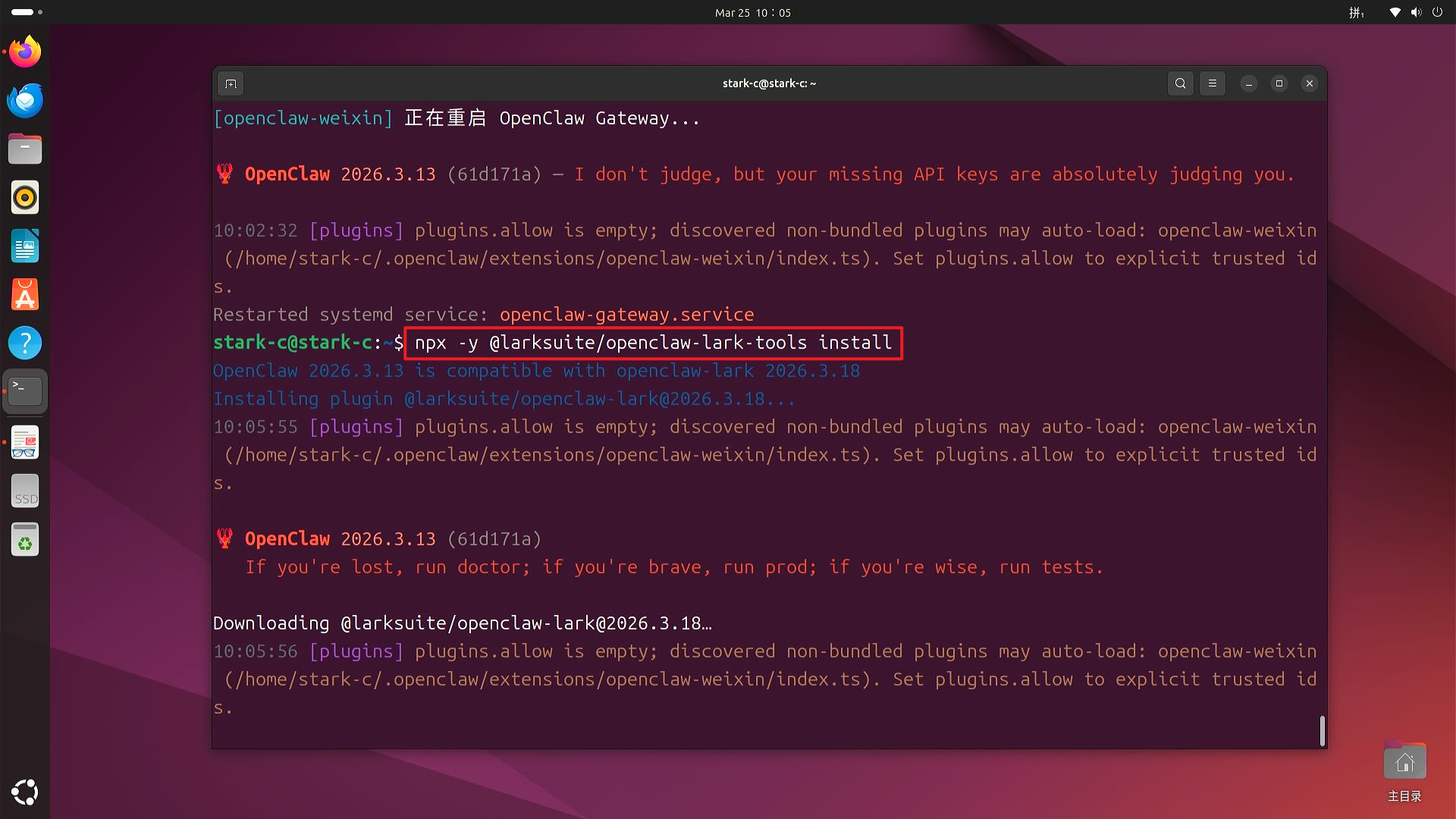Open the Help icon in dock
The height and width of the screenshot is (819, 1456).
point(25,344)
